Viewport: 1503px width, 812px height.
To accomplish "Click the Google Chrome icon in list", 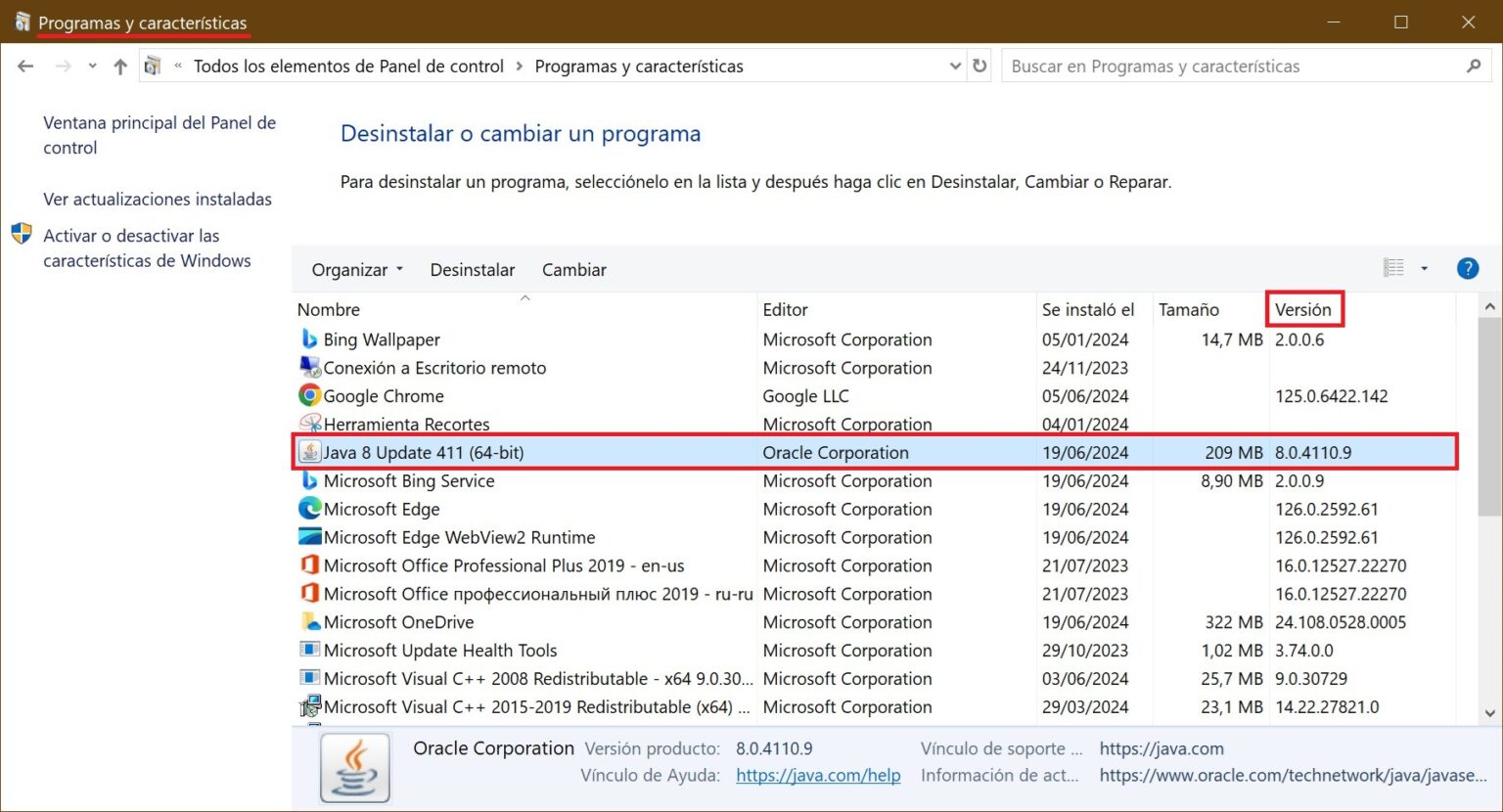I will coord(309,395).
